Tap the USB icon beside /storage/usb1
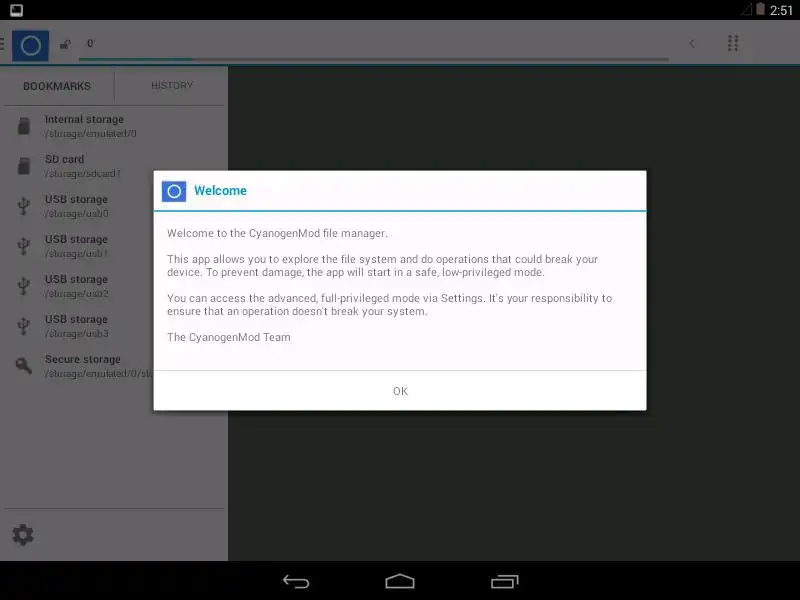The image size is (800, 600). click(x=23, y=246)
